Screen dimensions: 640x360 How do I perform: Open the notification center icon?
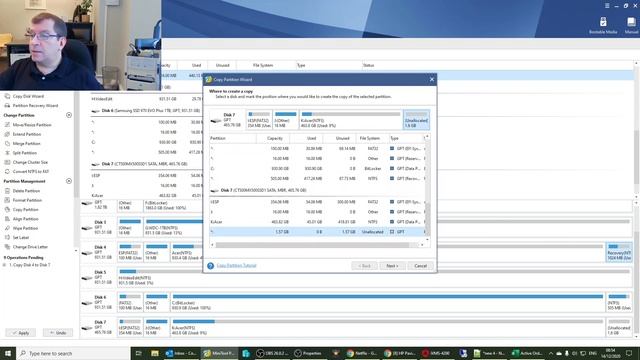pos(630,353)
